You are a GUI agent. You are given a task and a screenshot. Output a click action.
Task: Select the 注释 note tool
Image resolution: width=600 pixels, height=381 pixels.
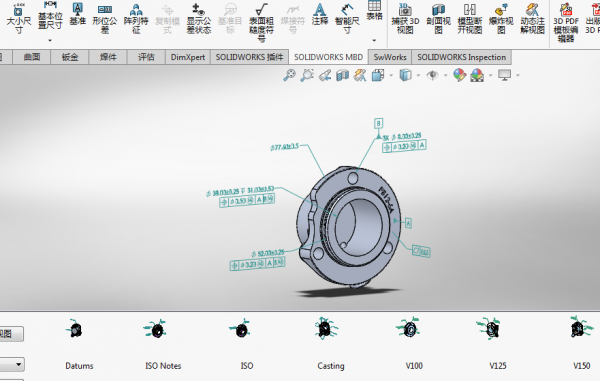point(320,14)
